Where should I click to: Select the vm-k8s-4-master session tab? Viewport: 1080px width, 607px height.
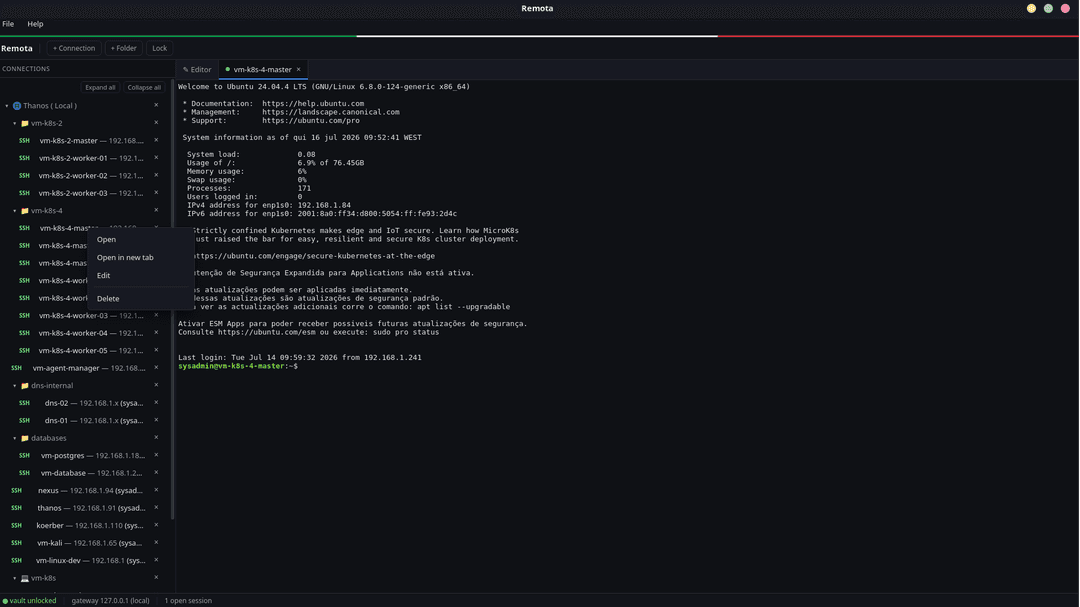(262, 70)
